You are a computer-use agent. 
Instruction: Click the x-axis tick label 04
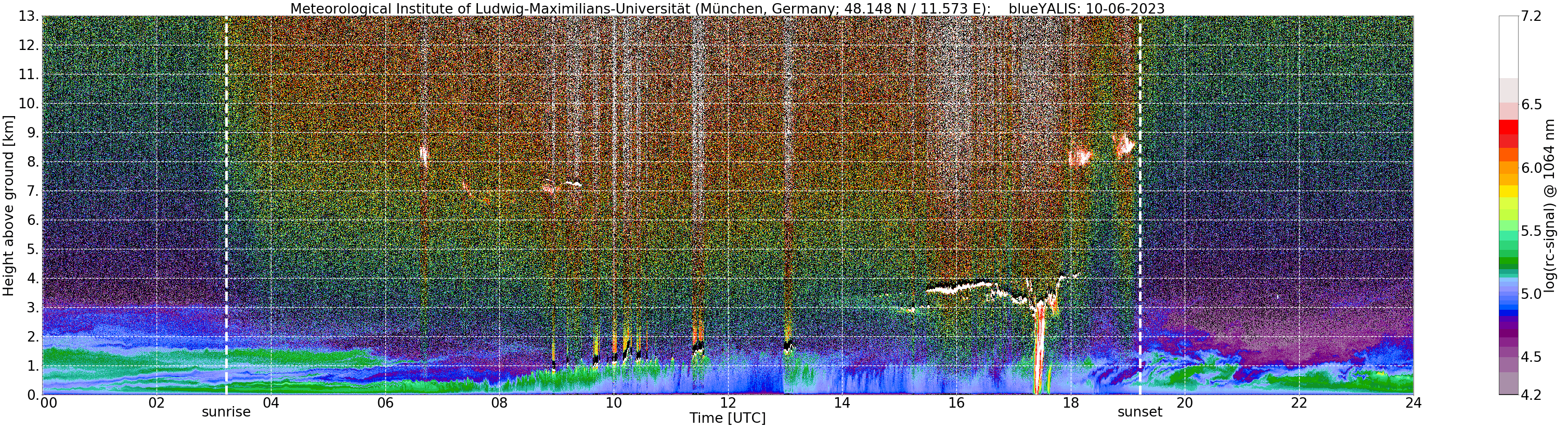coord(271,403)
